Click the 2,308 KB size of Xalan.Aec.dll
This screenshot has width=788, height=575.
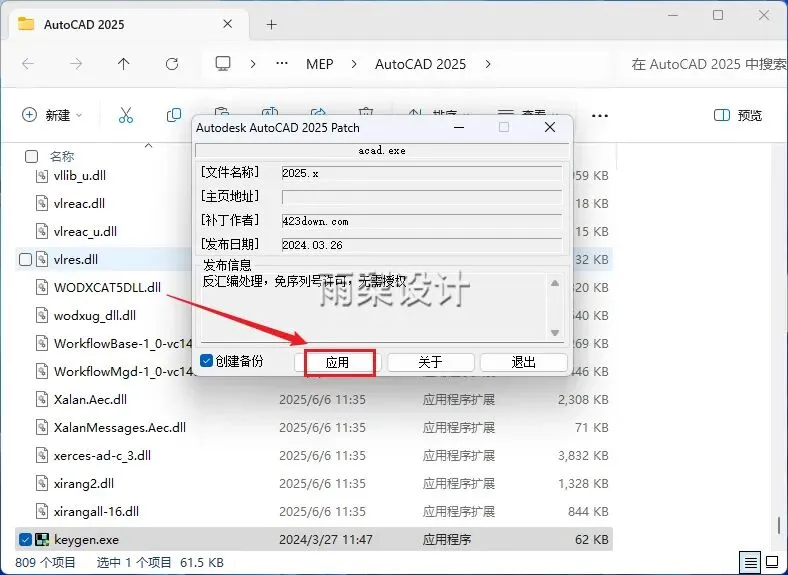coord(583,400)
